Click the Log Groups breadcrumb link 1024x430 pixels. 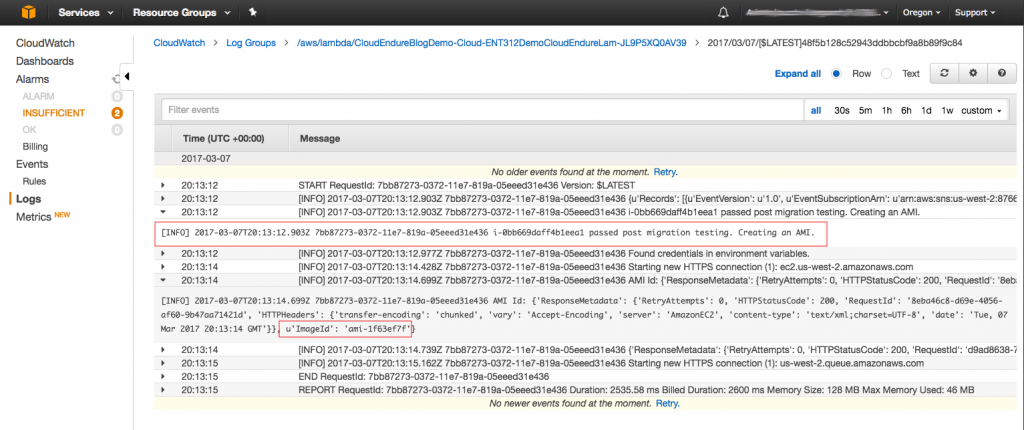click(251, 43)
